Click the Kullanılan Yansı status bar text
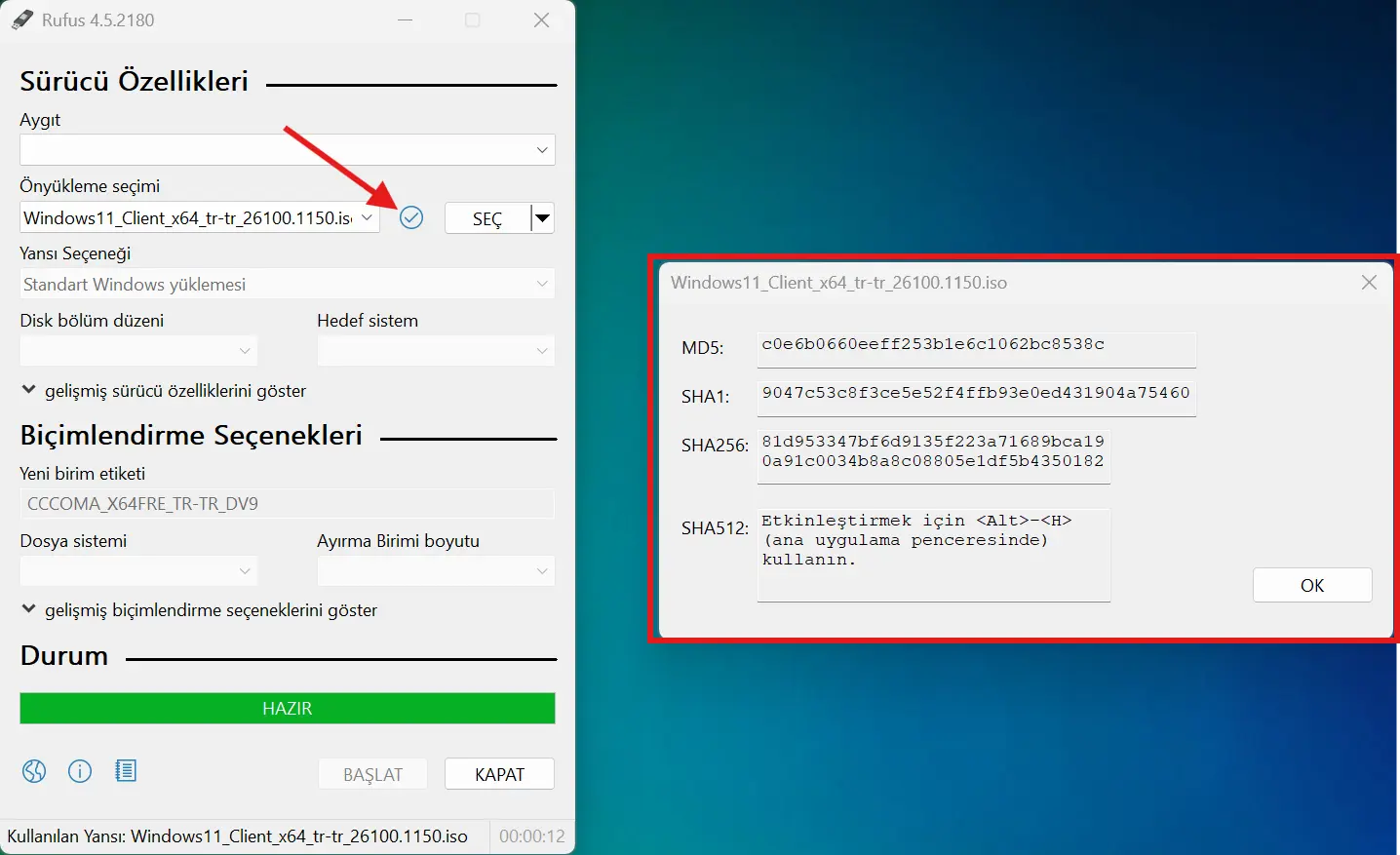This screenshot has height=855, width=1400. click(x=237, y=836)
